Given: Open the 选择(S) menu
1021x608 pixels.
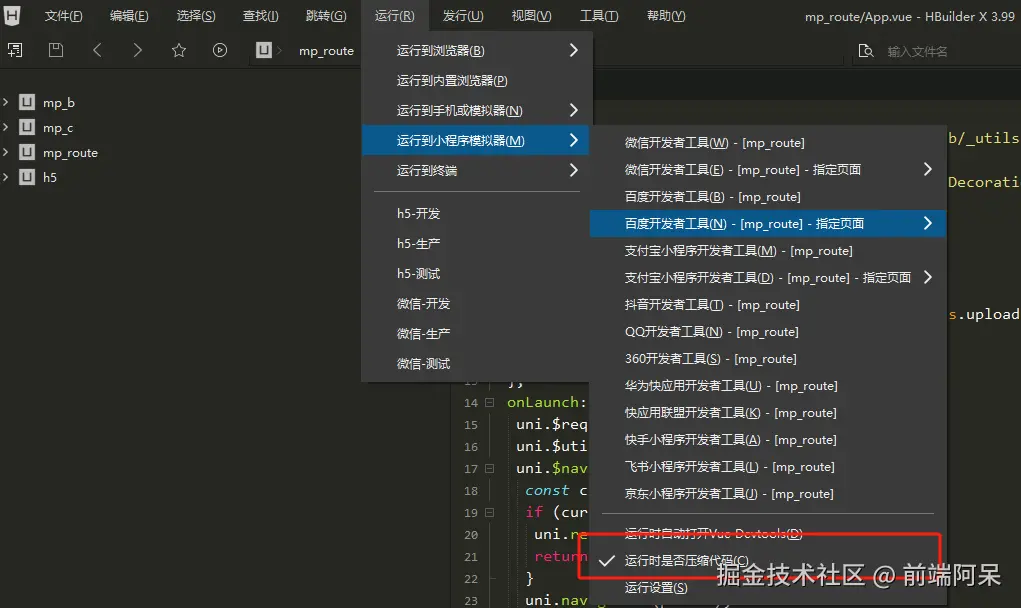Looking at the screenshot, I should 196,16.
